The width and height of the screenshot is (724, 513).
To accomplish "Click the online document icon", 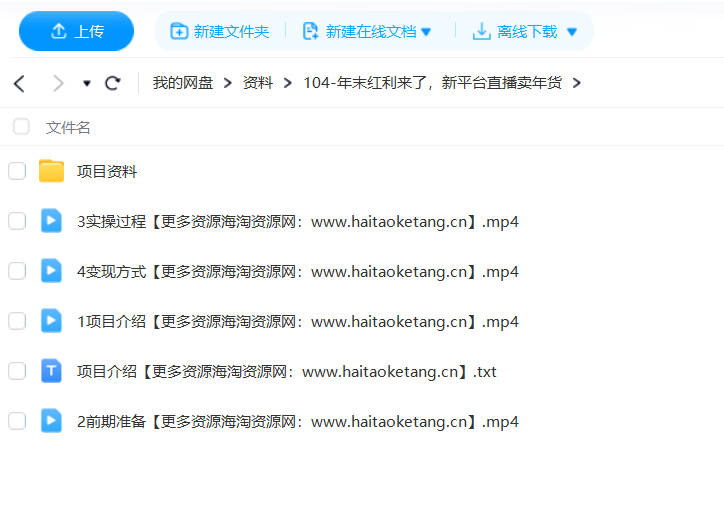I will (310, 31).
